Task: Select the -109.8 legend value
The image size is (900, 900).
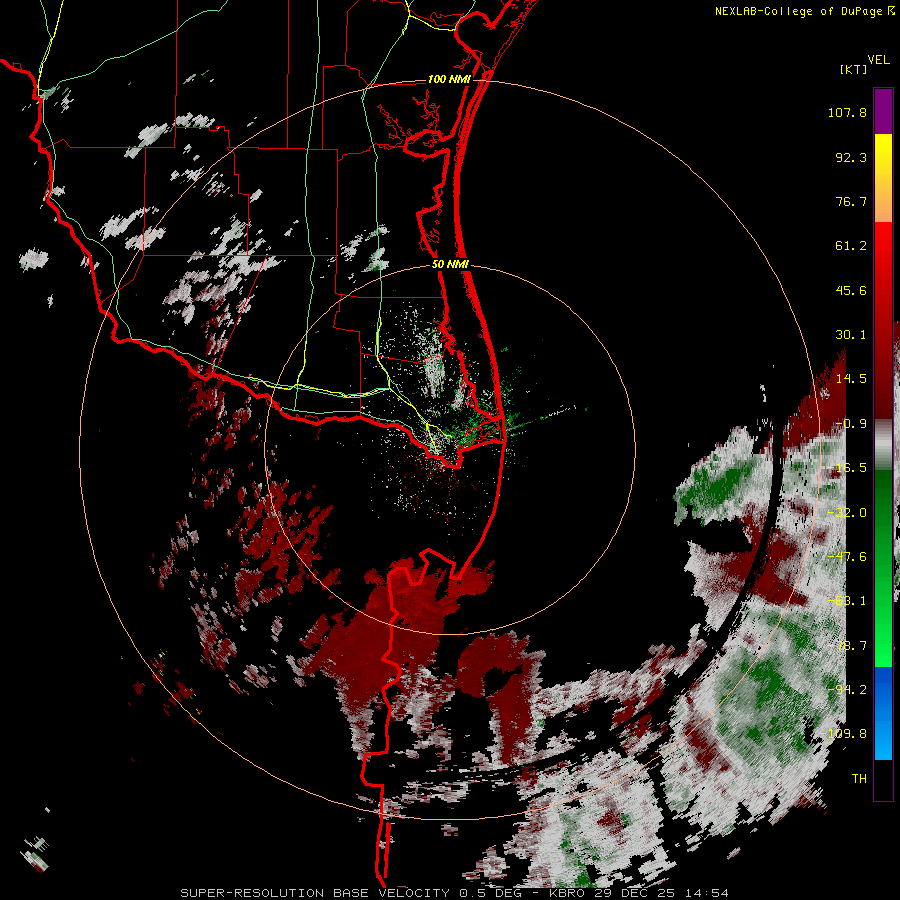Action: pos(843,734)
